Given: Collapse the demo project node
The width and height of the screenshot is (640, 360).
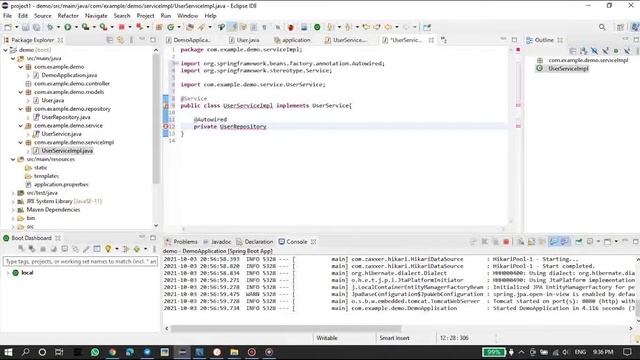Looking at the screenshot, I should coord(6,50).
